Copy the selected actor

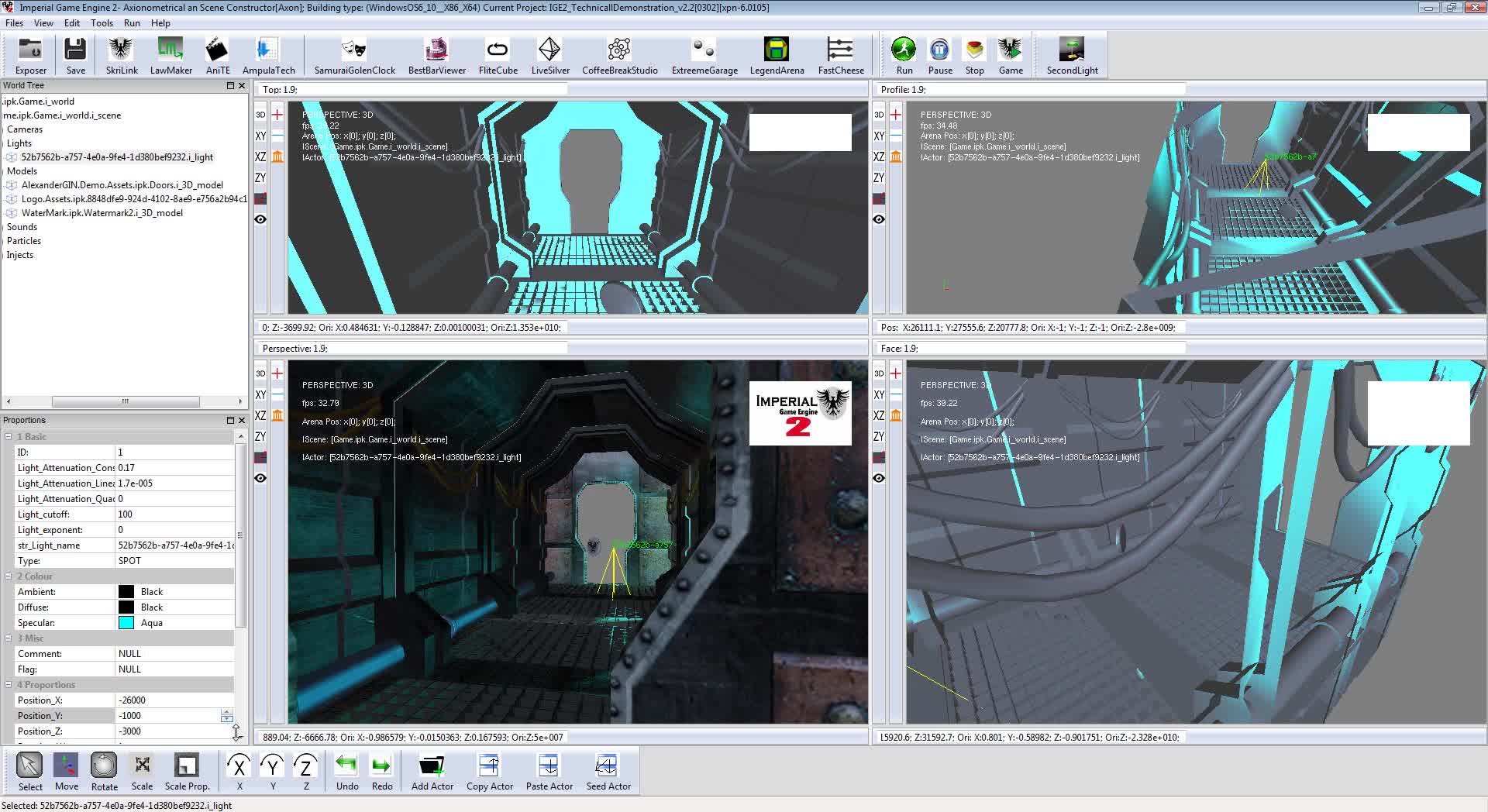tap(489, 772)
